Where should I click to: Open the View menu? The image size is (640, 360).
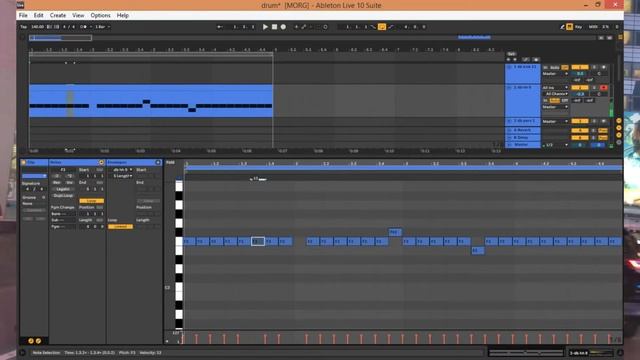tap(78, 16)
